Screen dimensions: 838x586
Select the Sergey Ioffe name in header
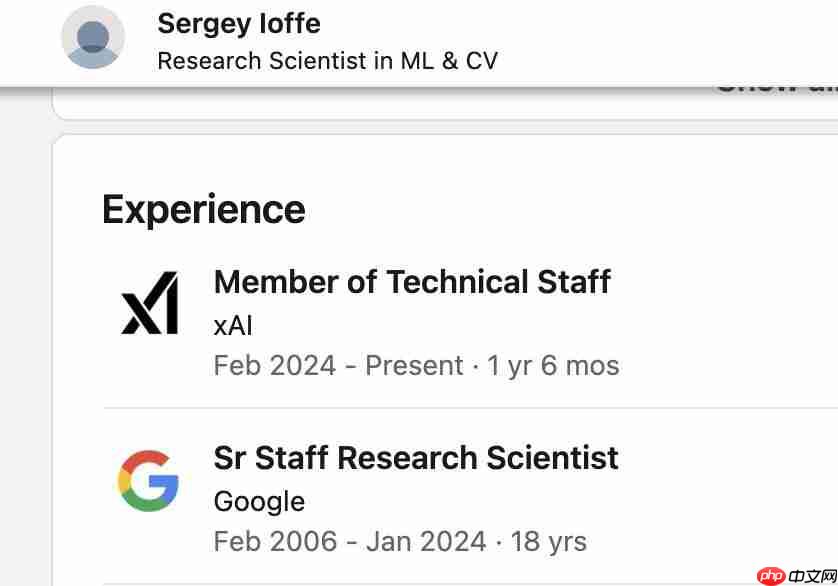point(239,23)
